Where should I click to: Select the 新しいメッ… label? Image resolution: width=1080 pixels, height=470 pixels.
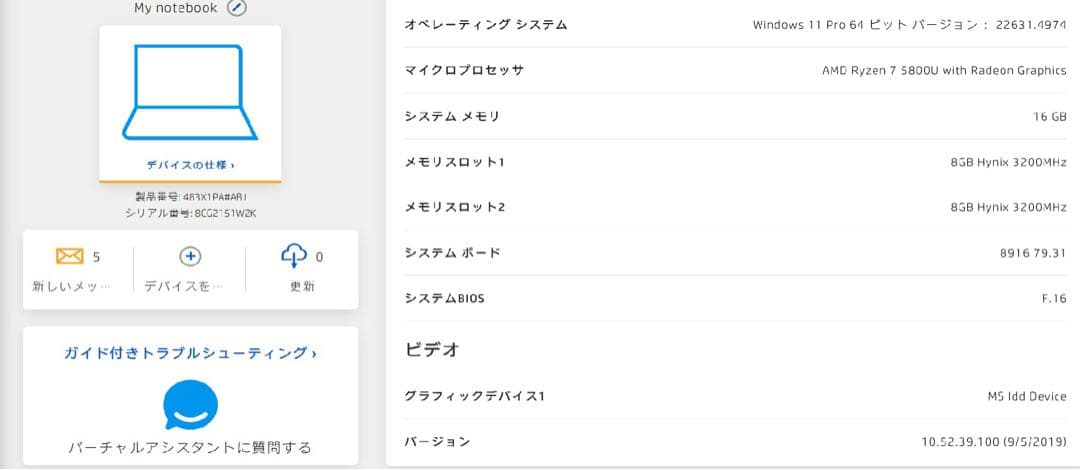pos(71,286)
